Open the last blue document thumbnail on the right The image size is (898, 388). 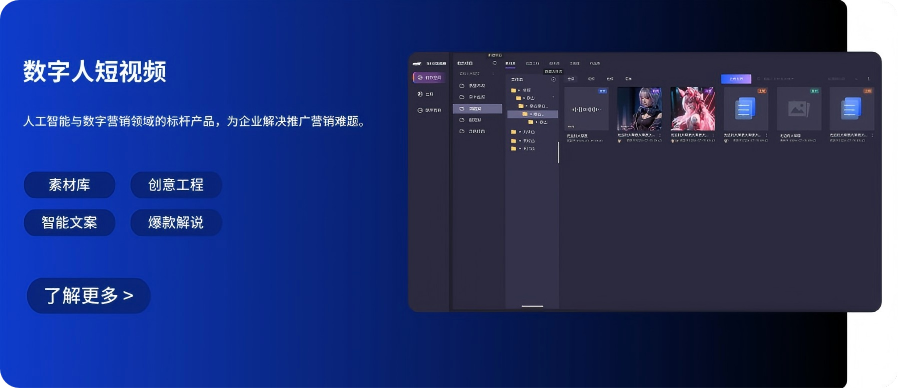click(852, 109)
